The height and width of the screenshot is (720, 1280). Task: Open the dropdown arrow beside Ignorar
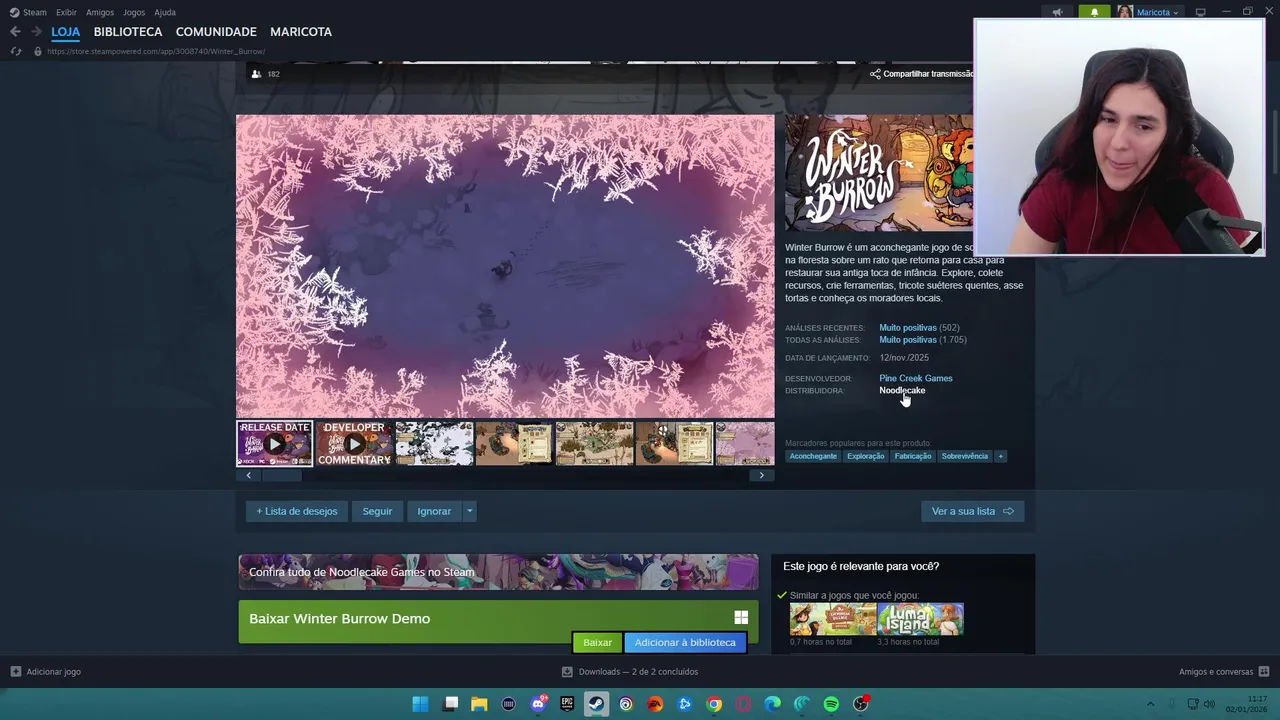coord(469,511)
